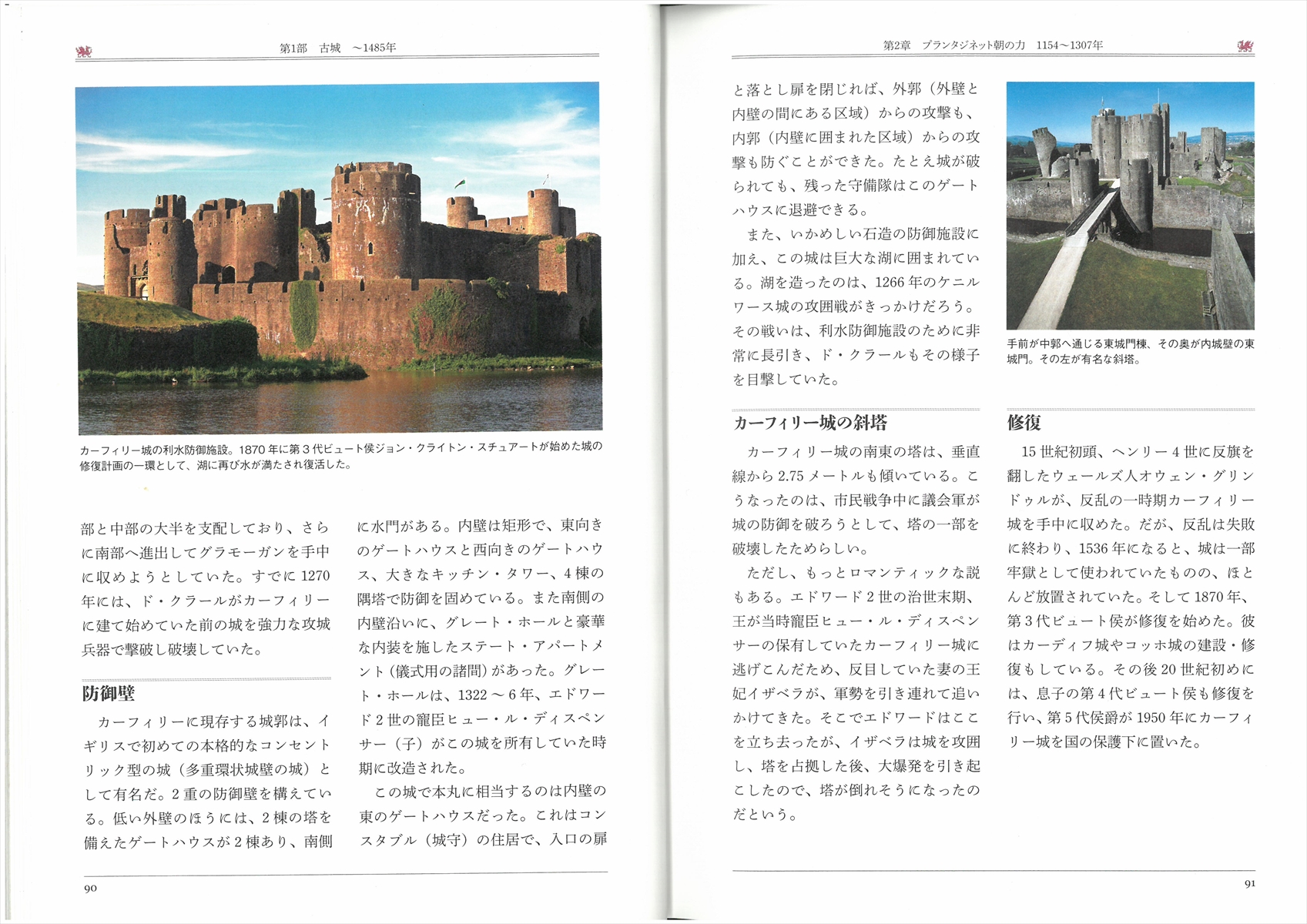The height and width of the screenshot is (924, 1307).
Task: Click the red dragon emblem on left page header
Action: [x=84, y=52]
